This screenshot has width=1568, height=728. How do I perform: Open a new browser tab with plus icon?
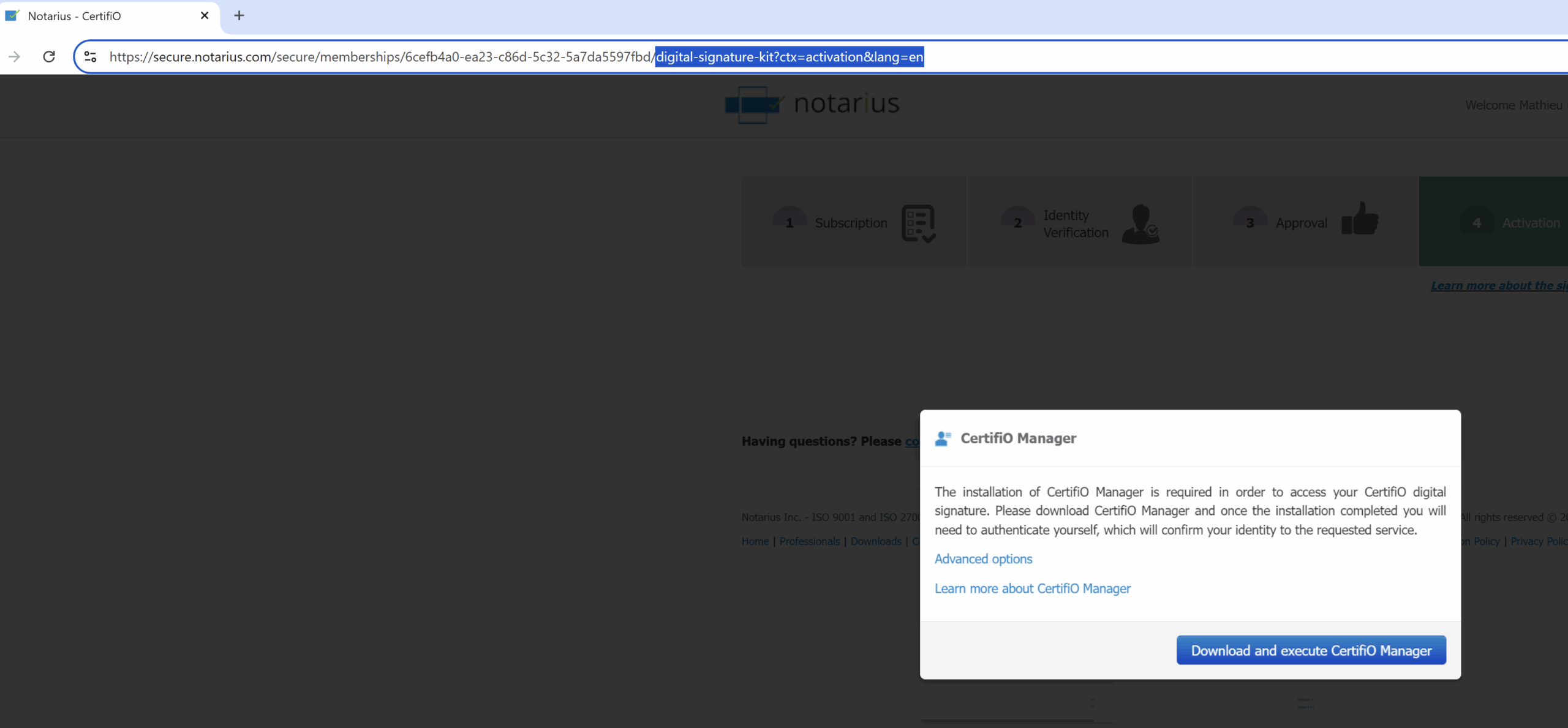click(x=239, y=16)
